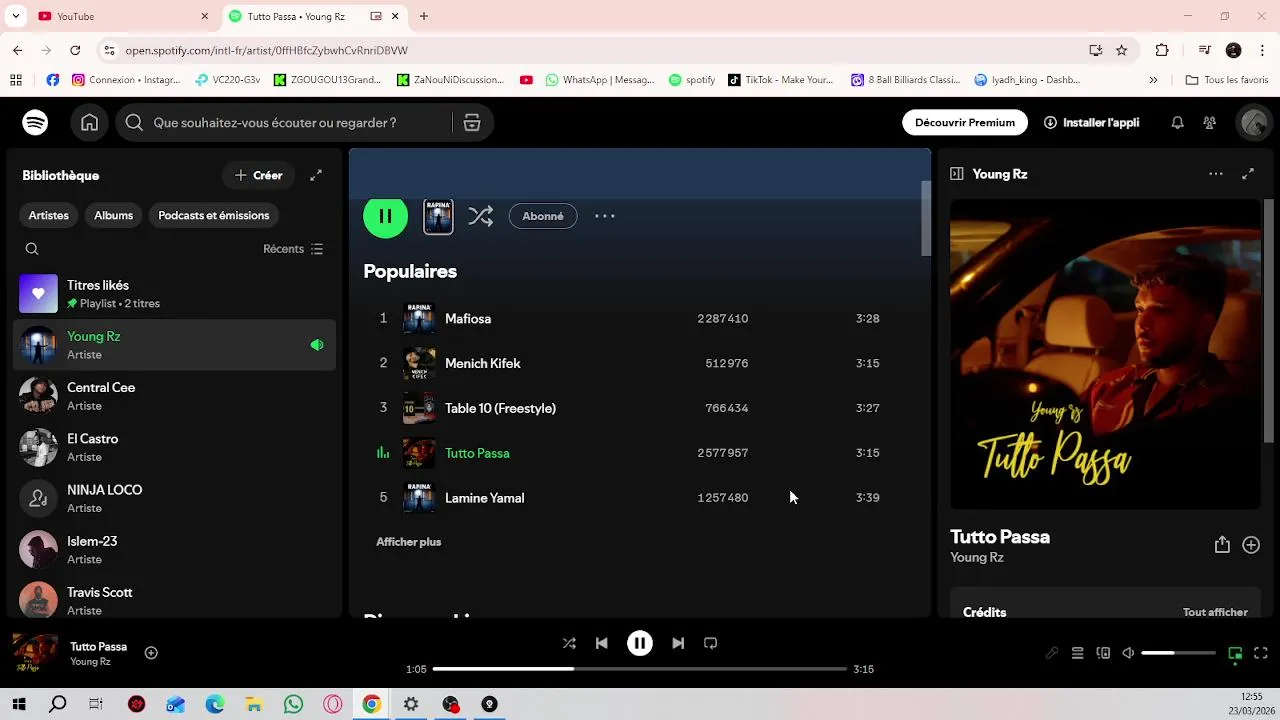Skip to next track
The width and height of the screenshot is (1280, 720).
[678, 643]
